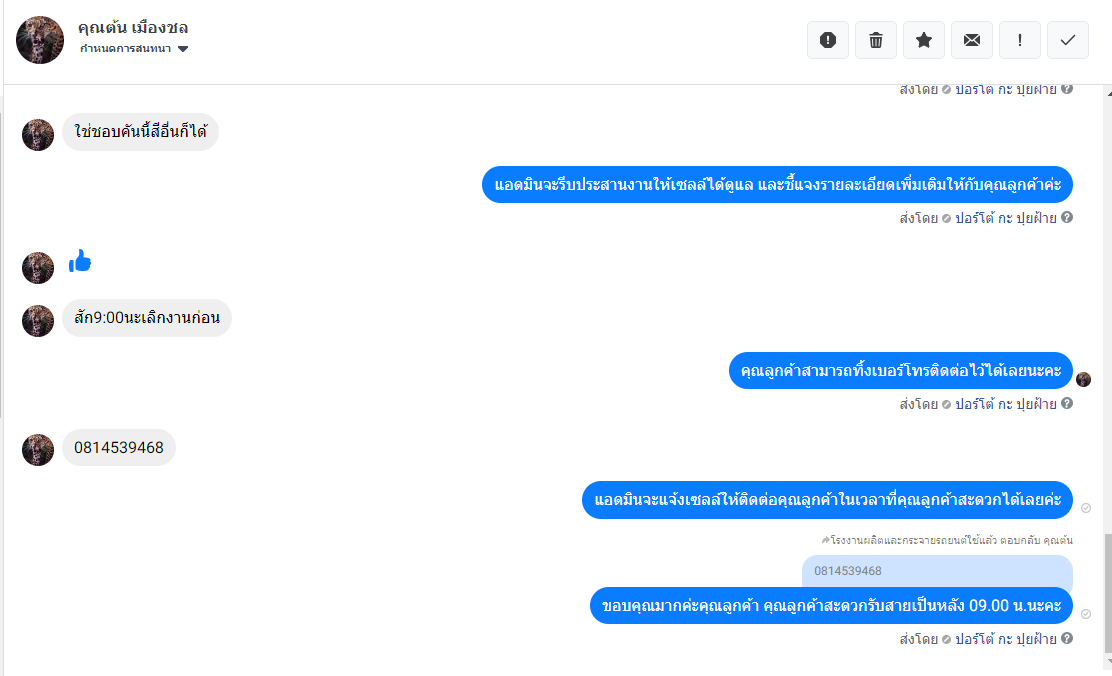Click the vertical scrollbar thumb
The image size is (1112, 676).
1106,595
